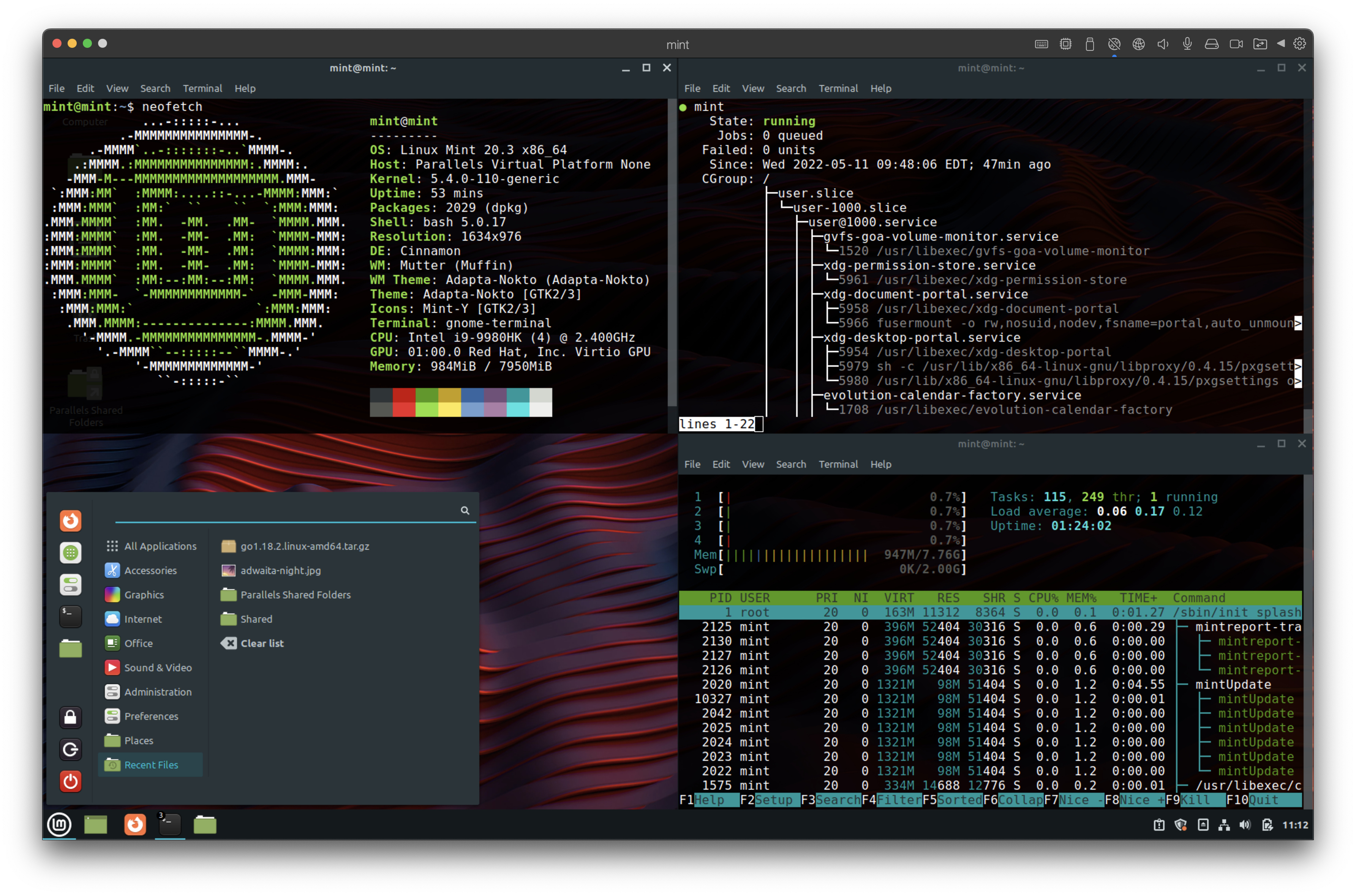Click the volume speaker tray icon
1356x896 pixels.
[x=1245, y=825]
